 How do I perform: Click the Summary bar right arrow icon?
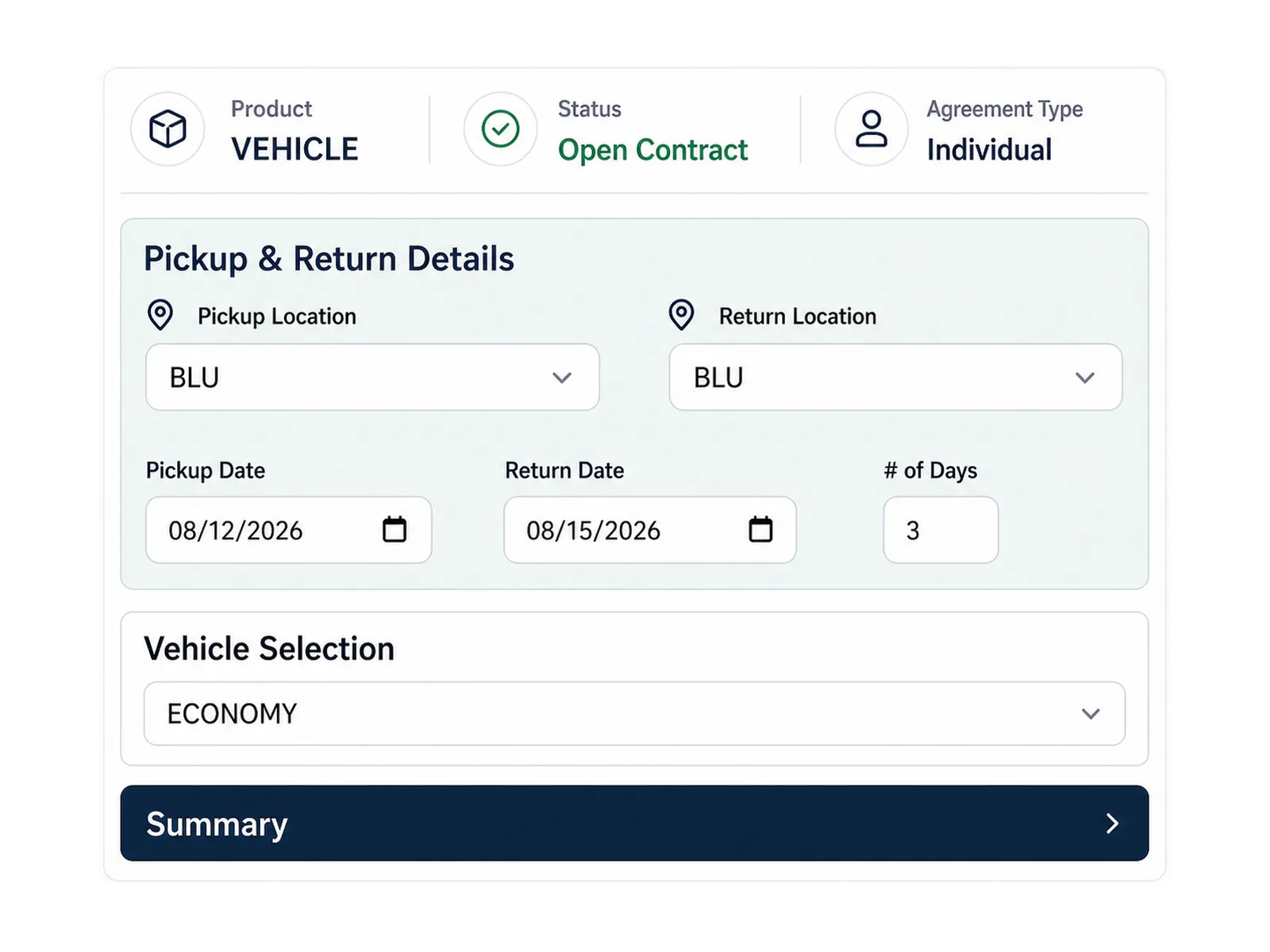point(1113,823)
